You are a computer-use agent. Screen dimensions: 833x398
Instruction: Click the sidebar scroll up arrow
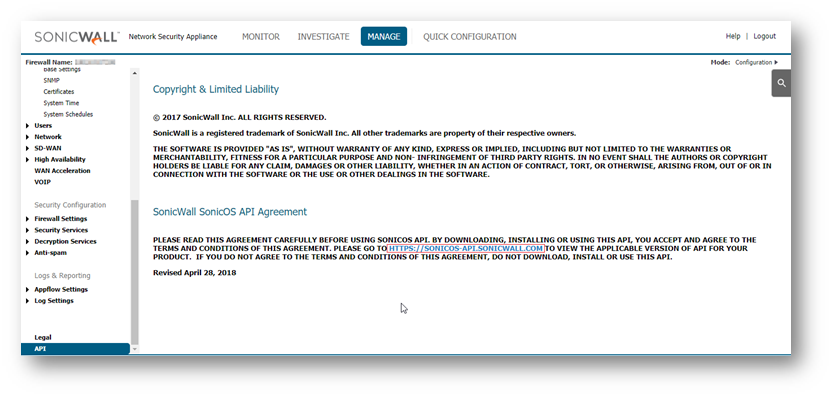coord(134,73)
